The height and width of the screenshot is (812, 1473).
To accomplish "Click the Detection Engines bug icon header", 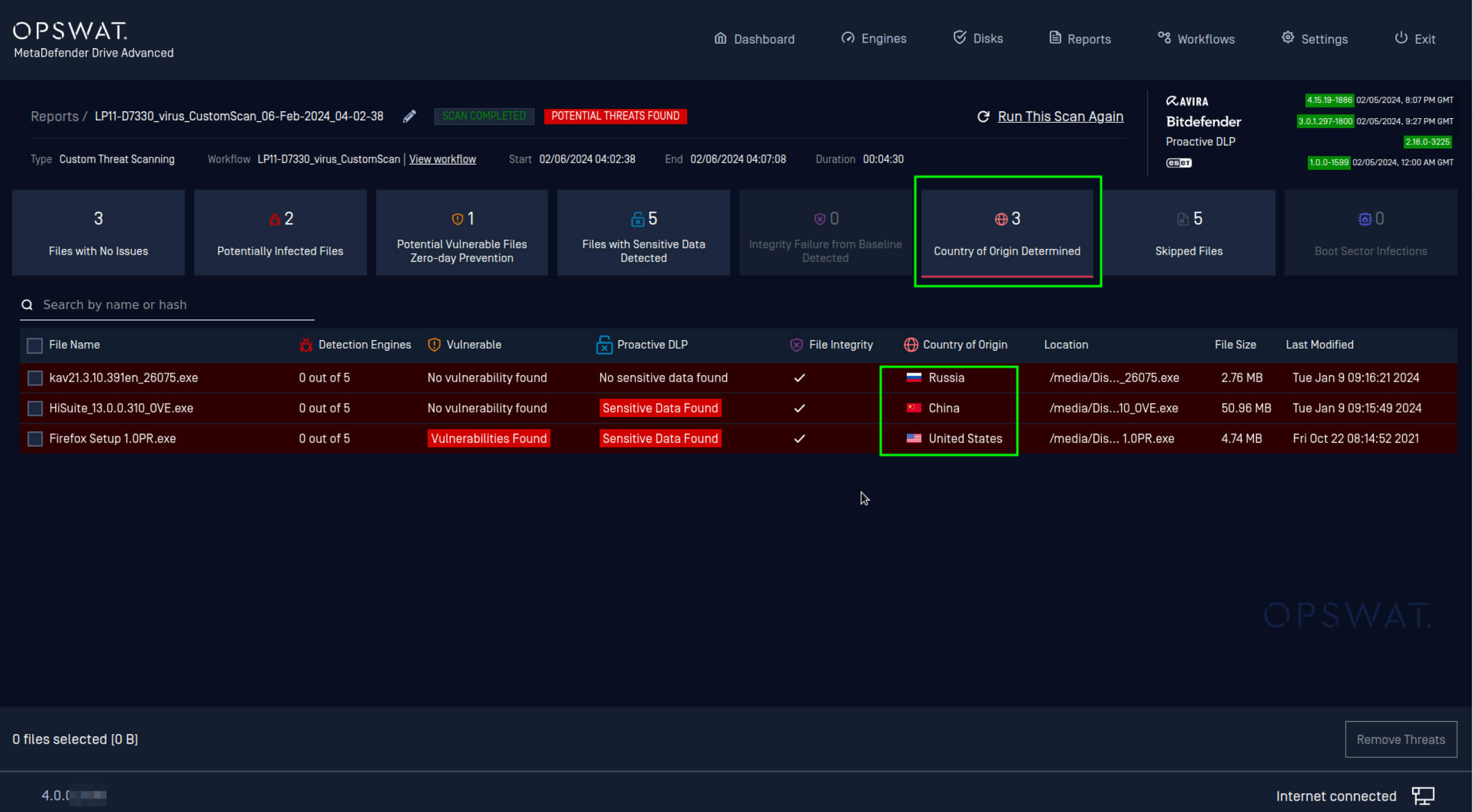I will pyautogui.click(x=306, y=345).
